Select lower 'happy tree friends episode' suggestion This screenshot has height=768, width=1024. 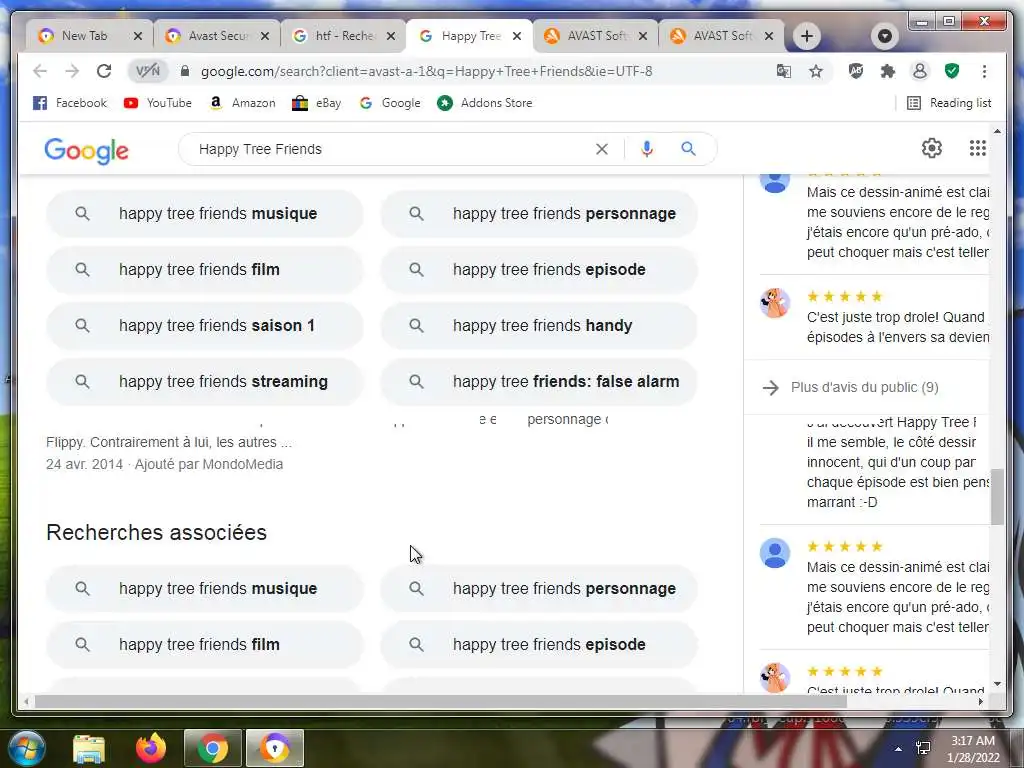(539, 645)
